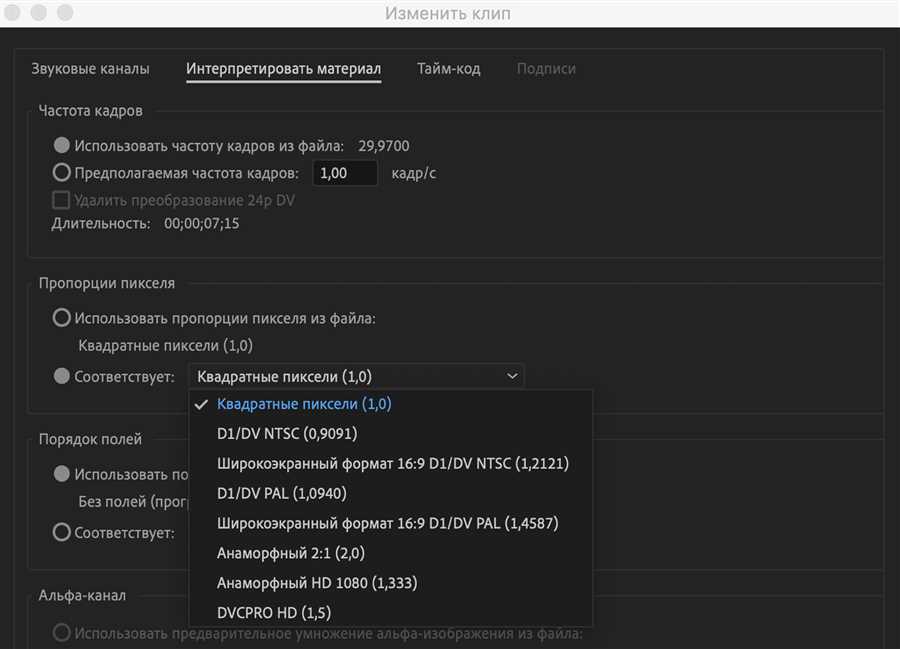This screenshot has width=900, height=649.
Task: Open the Тайм-код tab
Action: coord(448,69)
